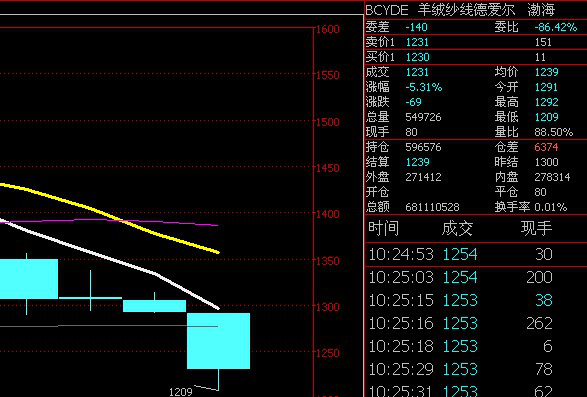The height and width of the screenshot is (397, 587).
Task: Select the 10:25:03 trade with 200 lots
Action: point(476,278)
